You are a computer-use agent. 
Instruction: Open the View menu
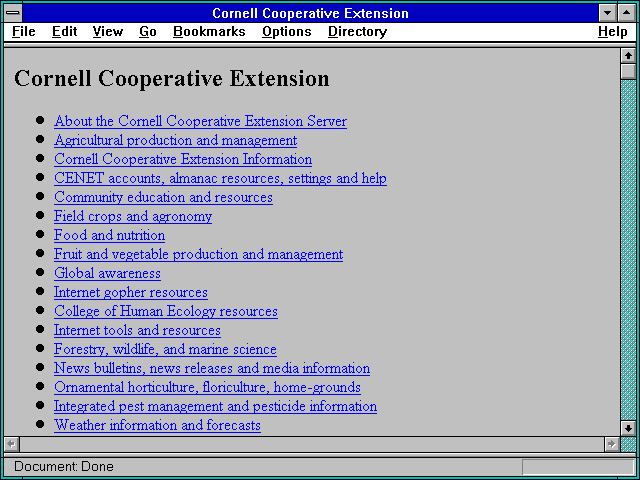pos(108,31)
